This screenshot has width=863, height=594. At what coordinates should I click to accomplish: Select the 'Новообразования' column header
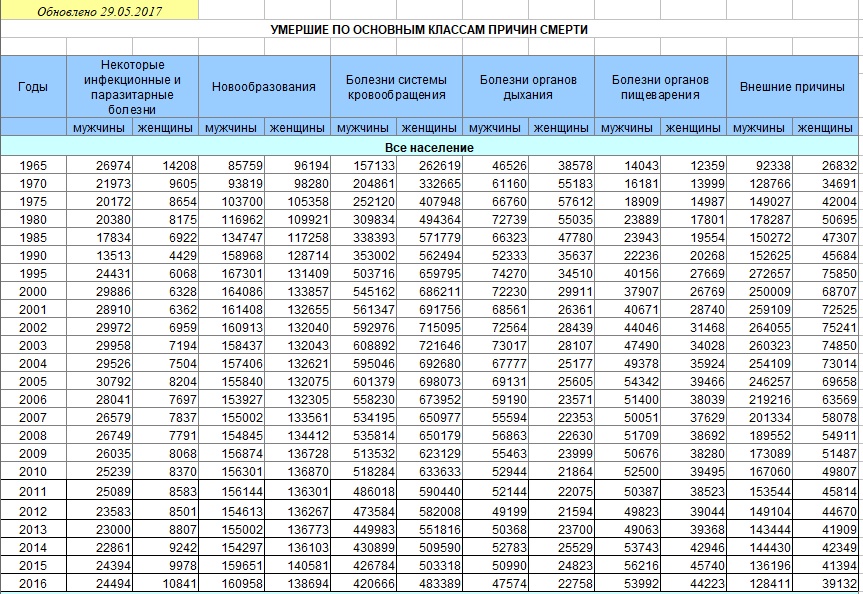coord(264,86)
